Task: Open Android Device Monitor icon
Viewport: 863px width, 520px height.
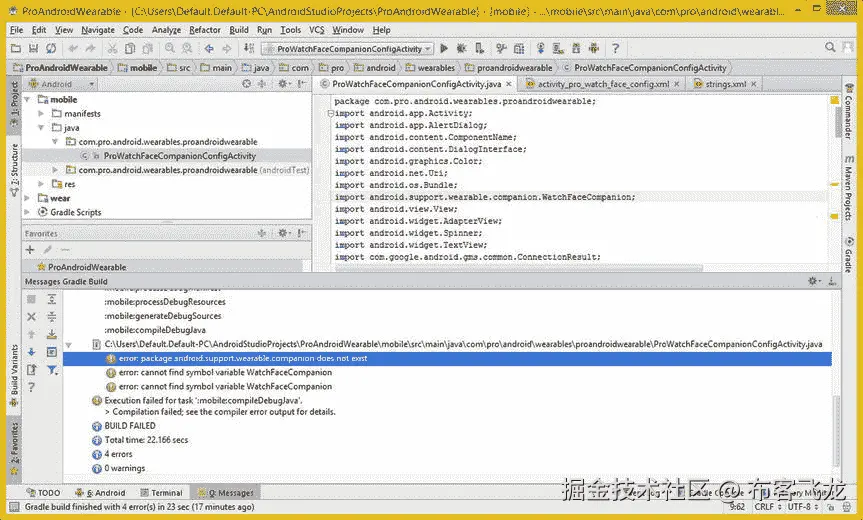Action: pos(593,48)
